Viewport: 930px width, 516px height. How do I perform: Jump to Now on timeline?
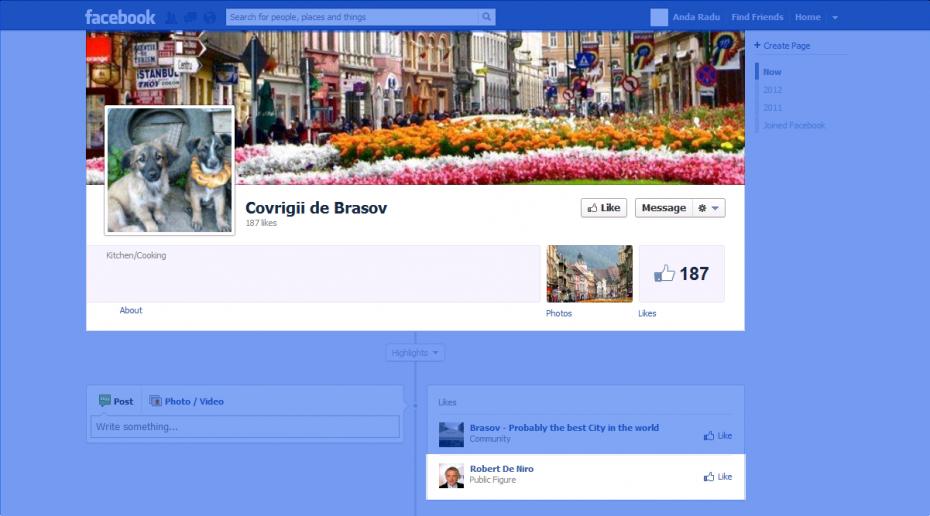(x=772, y=72)
